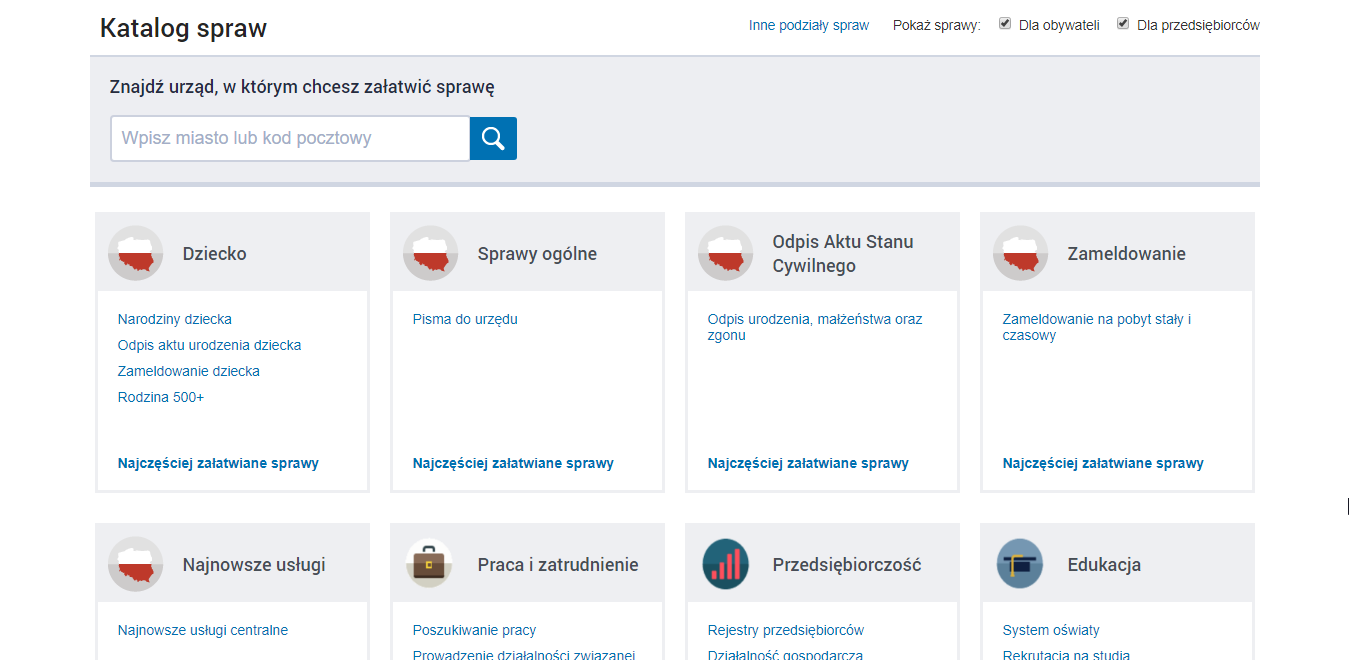Open the Inne podziały spraw link
Viewport: 1349px width, 660px height.
(809, 25)
